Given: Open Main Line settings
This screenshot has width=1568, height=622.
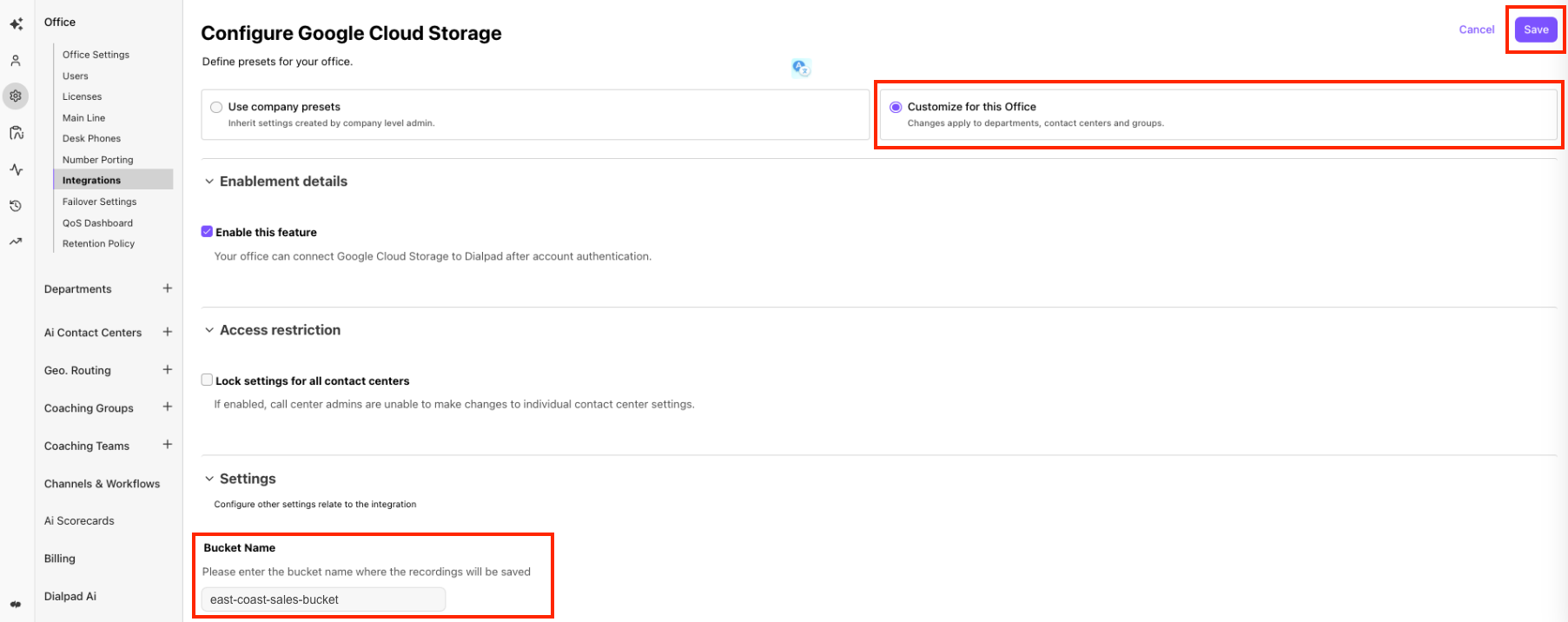Looking at the screenshot, I should click(83, 118).
